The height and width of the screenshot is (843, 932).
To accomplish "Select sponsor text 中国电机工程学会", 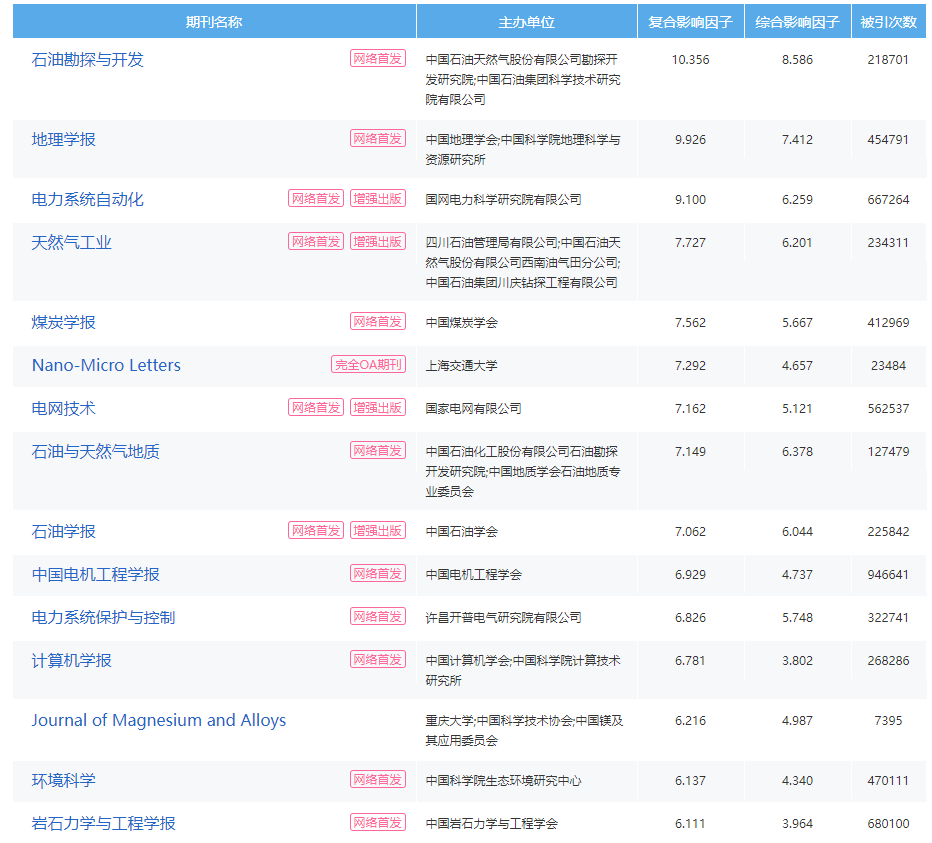I will pyautogui.click(x=474, y=575).
